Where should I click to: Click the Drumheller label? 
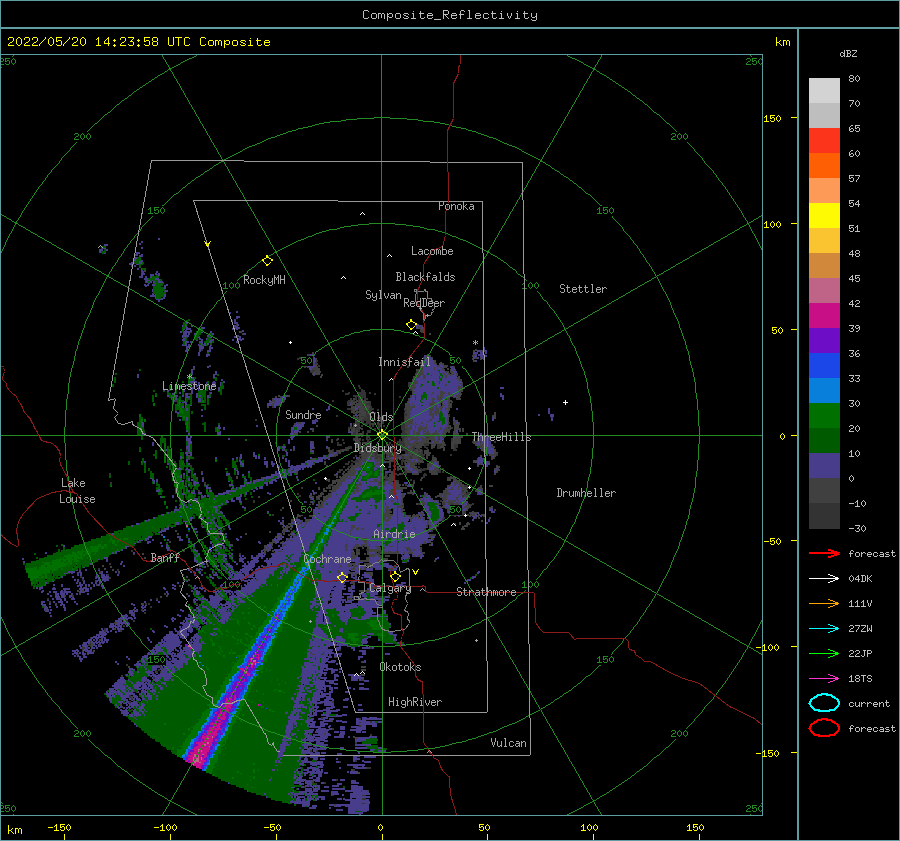tap(586, 493)
